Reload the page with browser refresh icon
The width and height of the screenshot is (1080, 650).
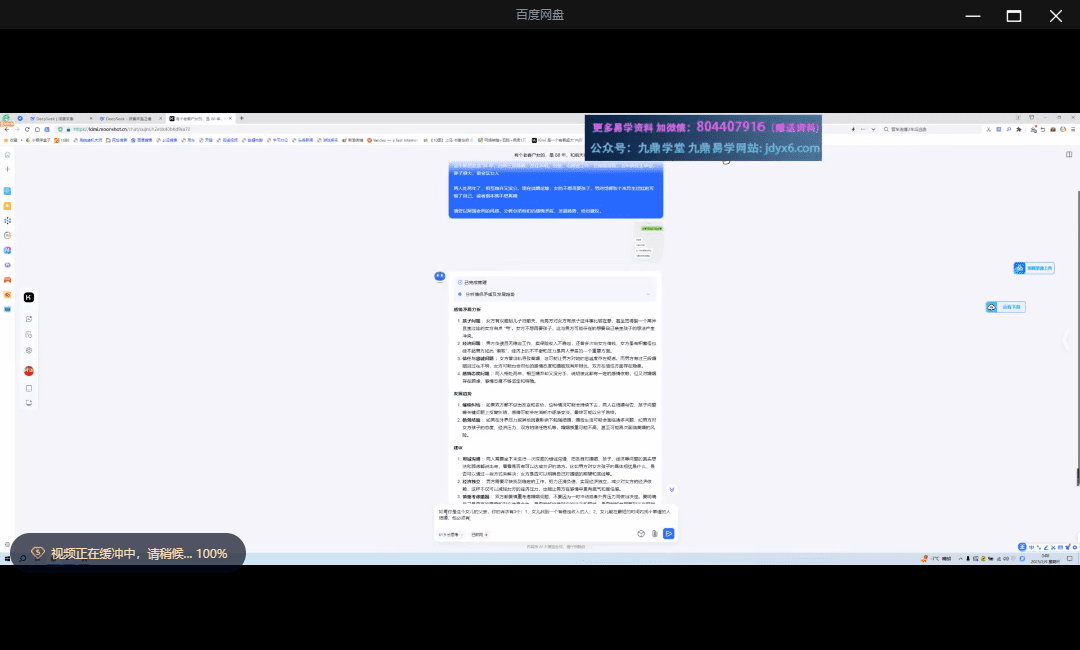pos(27,129)
